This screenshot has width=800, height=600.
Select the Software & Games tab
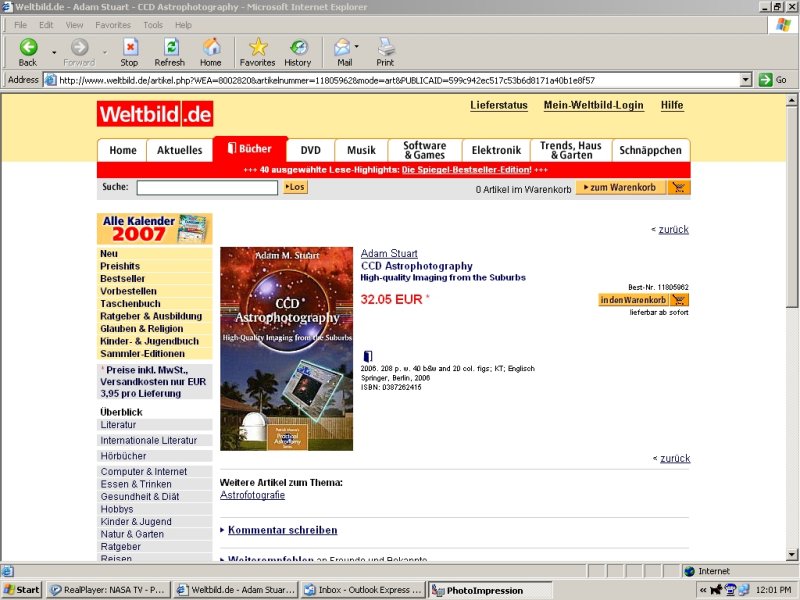point(424,150)
